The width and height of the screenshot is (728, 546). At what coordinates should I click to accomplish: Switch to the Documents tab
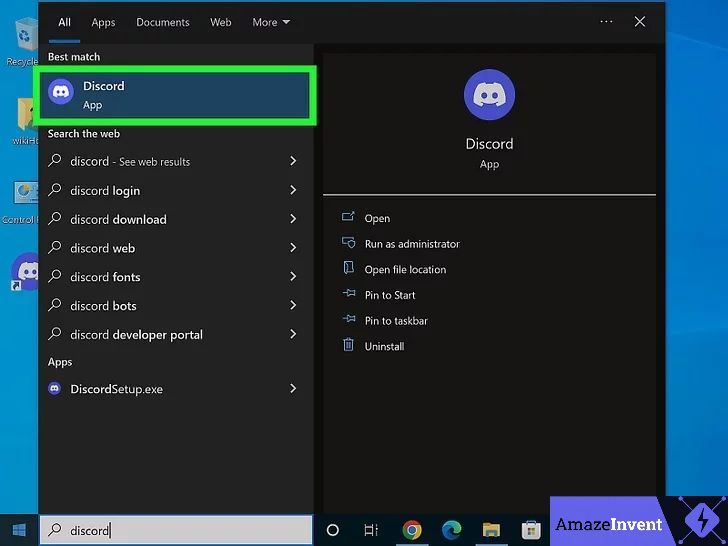pyautogui.click(x=162, y=22)
